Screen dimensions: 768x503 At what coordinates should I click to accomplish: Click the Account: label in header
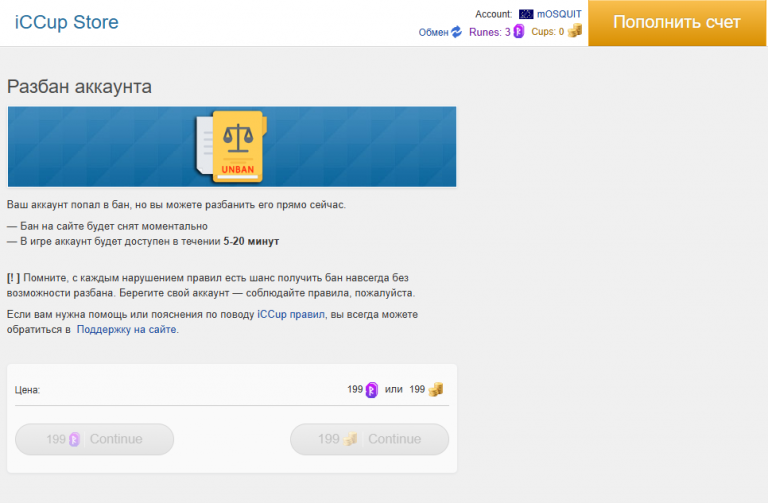tap(493, 14)
